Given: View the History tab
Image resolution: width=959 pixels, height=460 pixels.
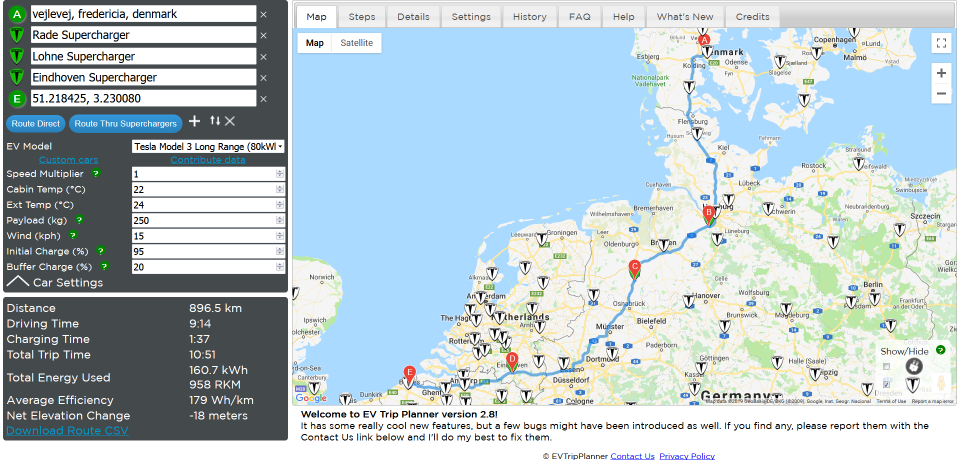Looking at the screenshot, I should pos(530,17).
